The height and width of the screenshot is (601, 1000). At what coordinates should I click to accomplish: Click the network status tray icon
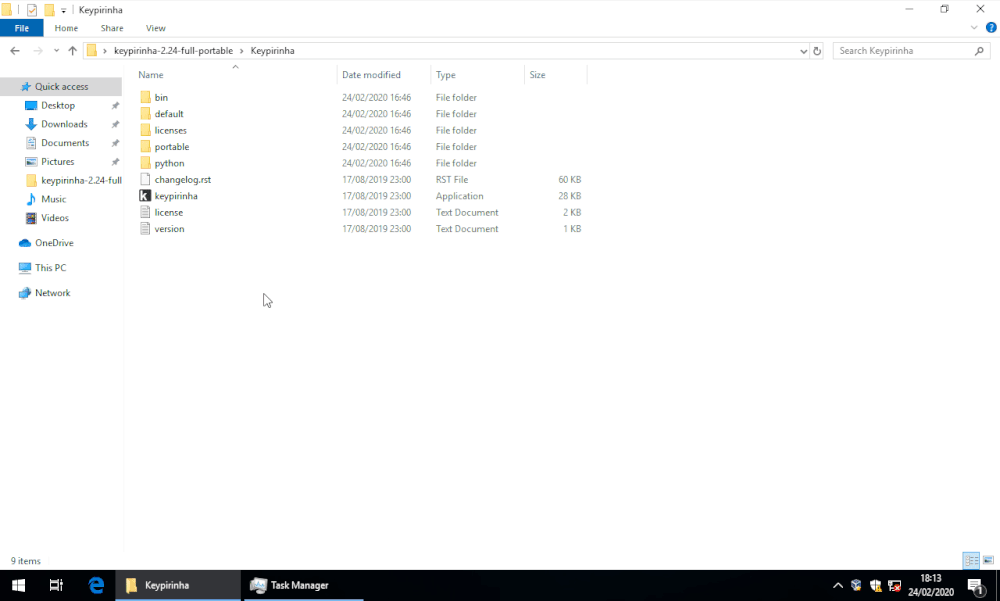click(x=894, y=585)
